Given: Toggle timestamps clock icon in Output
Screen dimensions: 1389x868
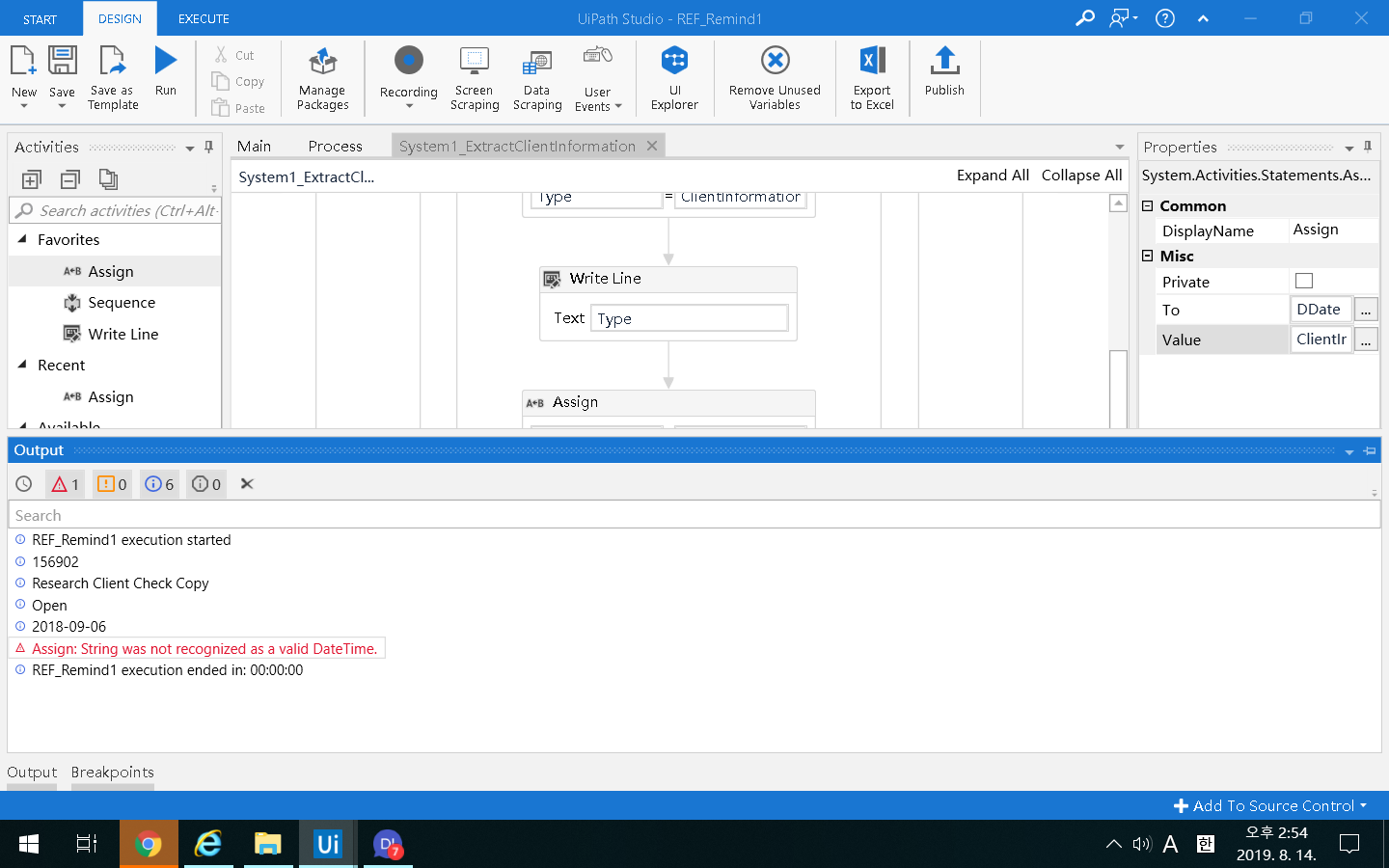Looking at the screenshot, I should (x=24, y=484).
